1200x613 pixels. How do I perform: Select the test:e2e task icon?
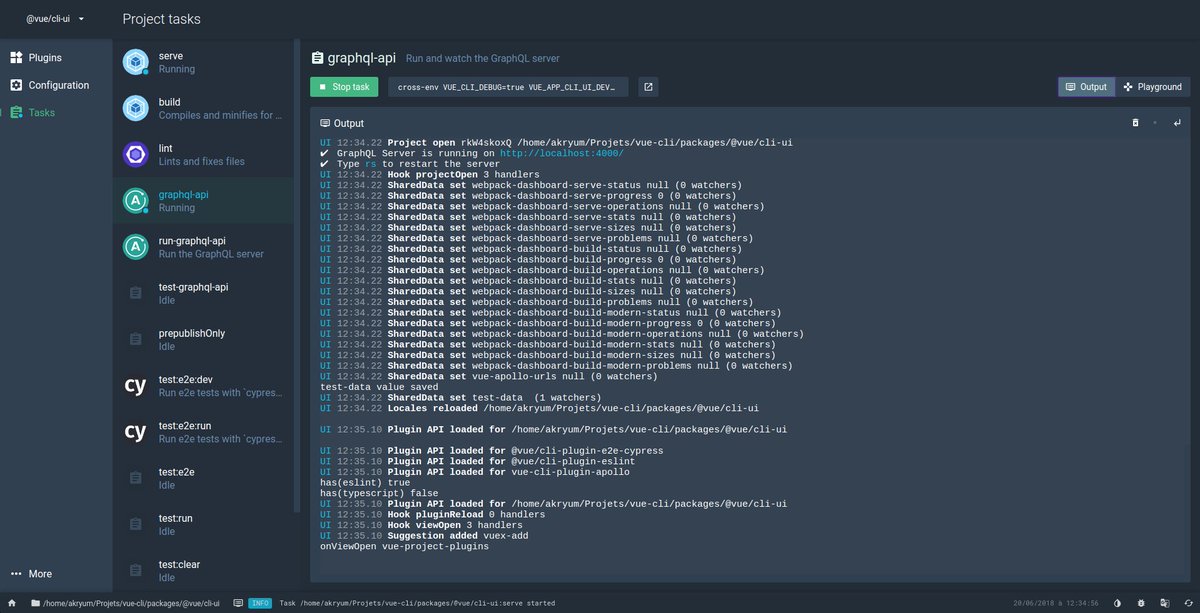click(135, 478)
